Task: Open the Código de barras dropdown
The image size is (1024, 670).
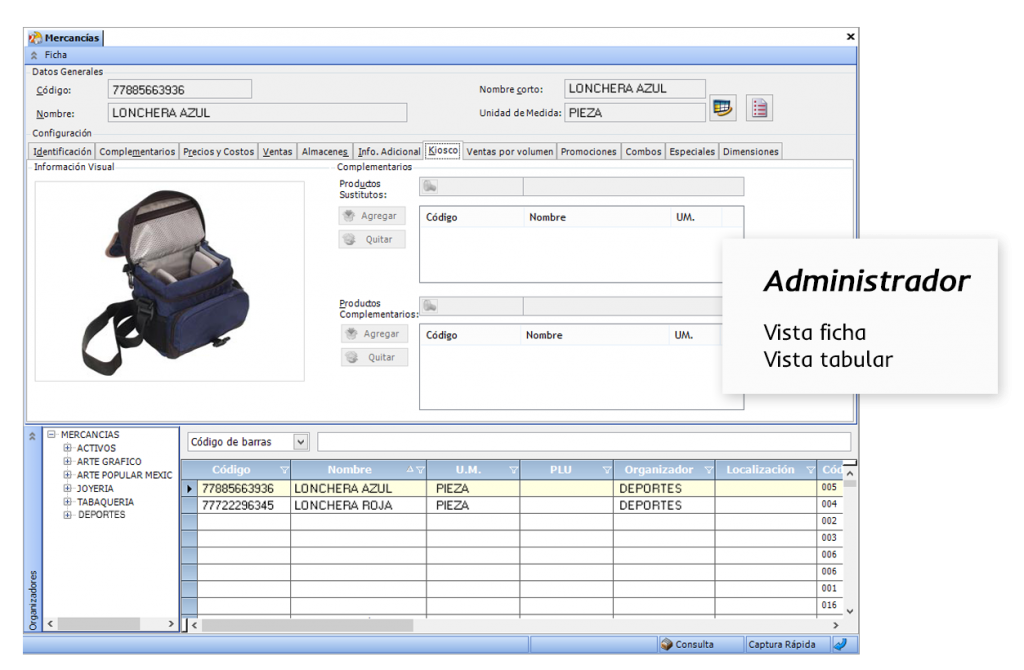Action: [300, 442]
